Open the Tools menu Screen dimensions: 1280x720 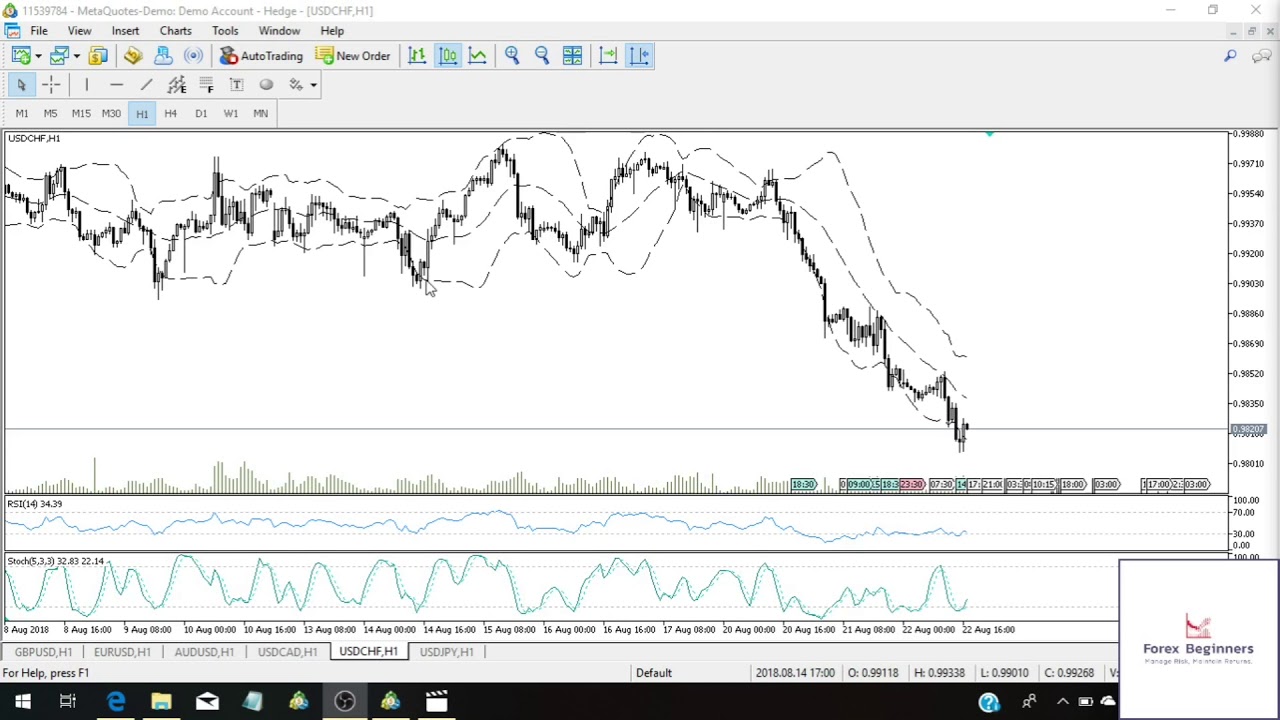click(x=225, y=31)
